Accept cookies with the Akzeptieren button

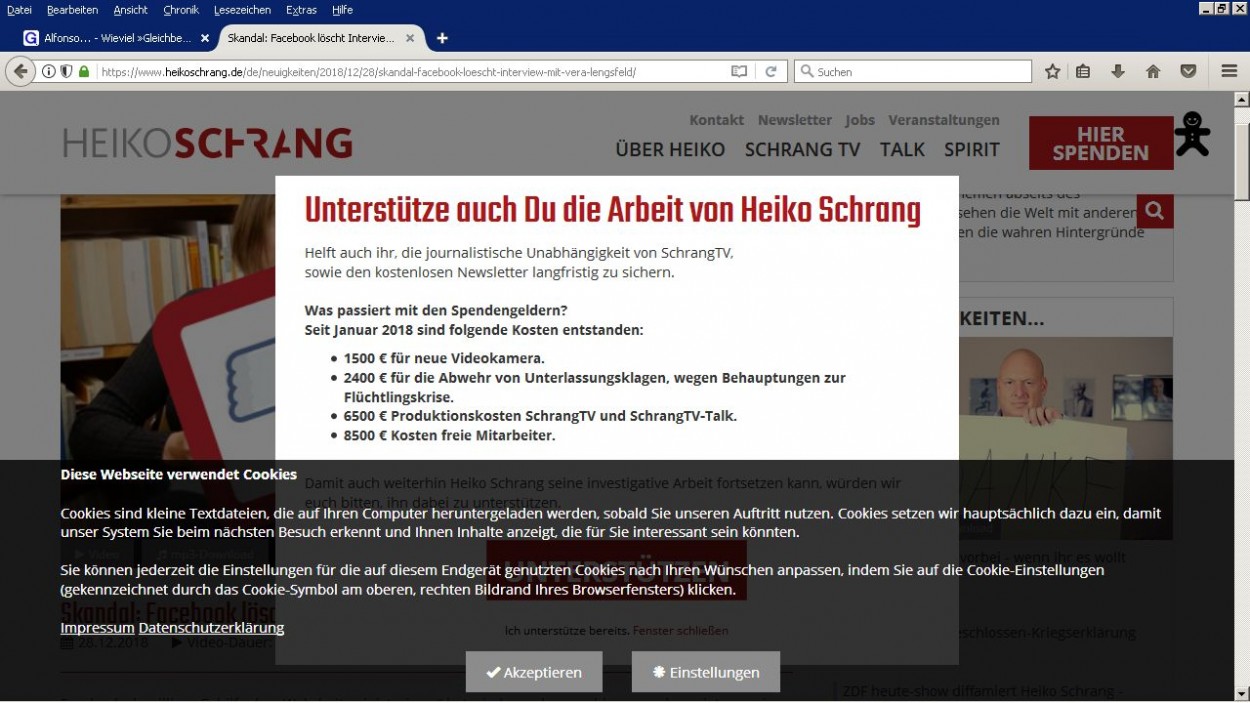coord(534,672)
